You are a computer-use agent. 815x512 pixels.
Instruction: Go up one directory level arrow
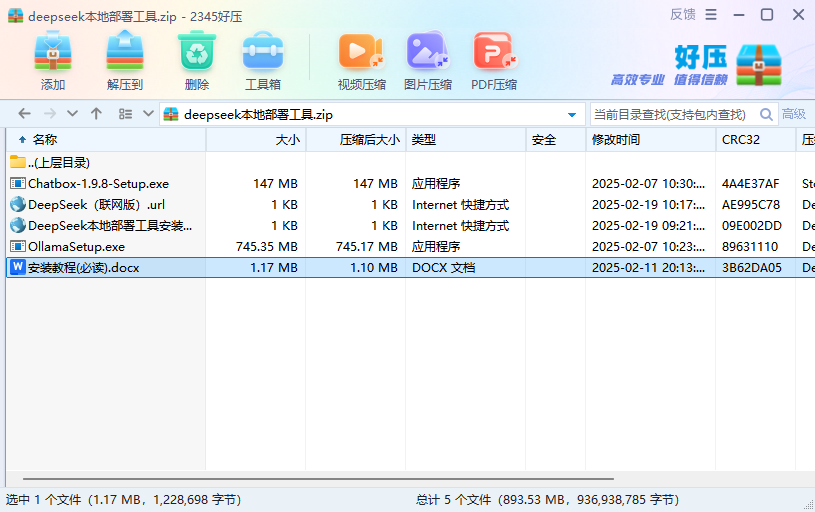tap(96, 114)
